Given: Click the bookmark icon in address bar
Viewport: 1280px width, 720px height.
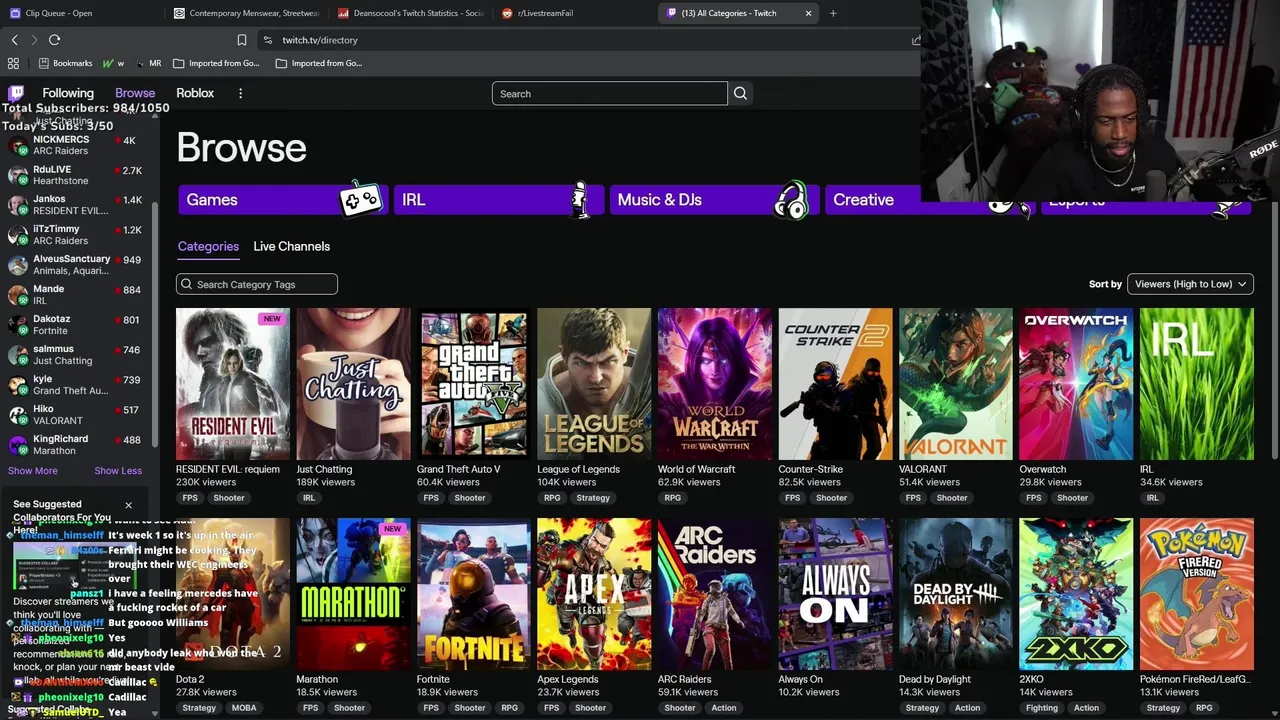Looking at the screenshot, I should point(241,40).
